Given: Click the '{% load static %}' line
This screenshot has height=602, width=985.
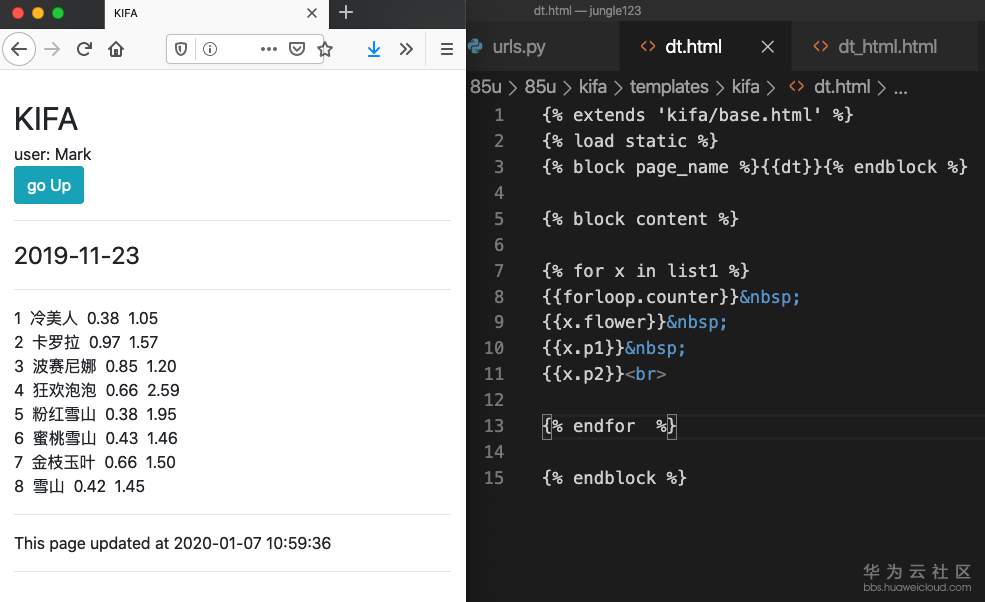Looking at the screenshot, I should (x=629, y=141).
